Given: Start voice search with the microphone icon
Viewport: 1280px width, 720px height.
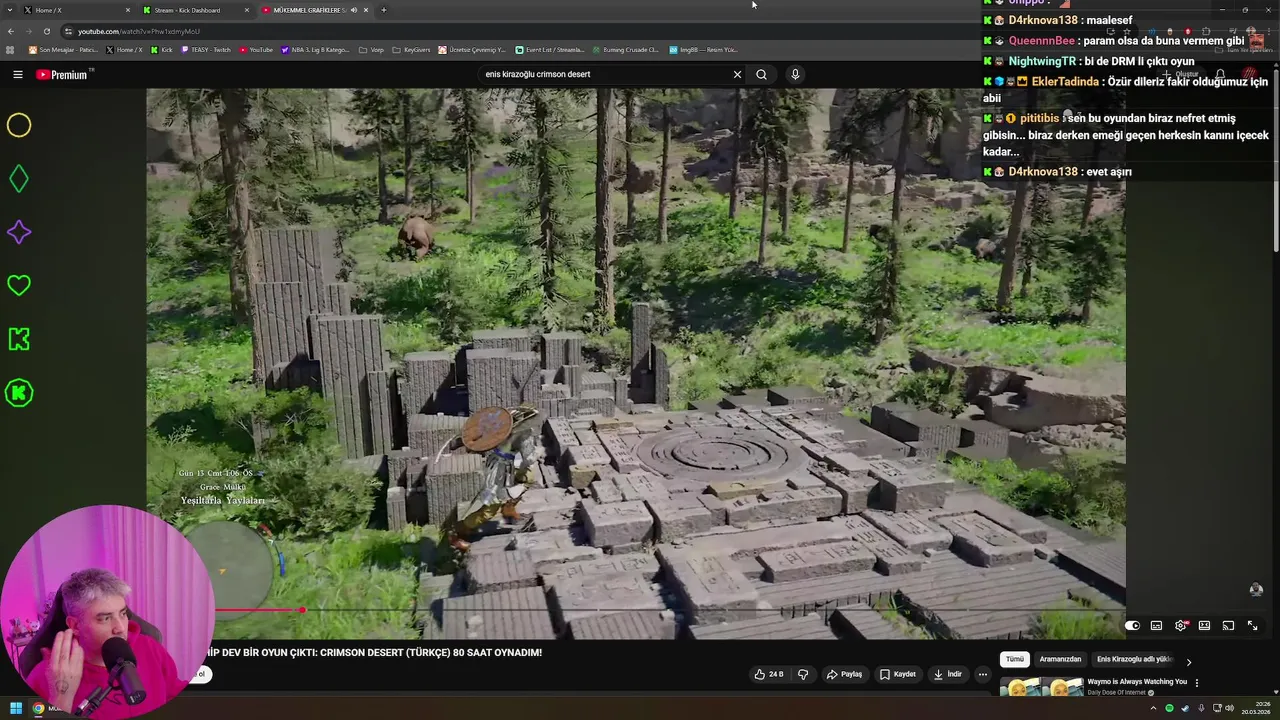Looking at the screenshot, I should click(x=795, y=74).
